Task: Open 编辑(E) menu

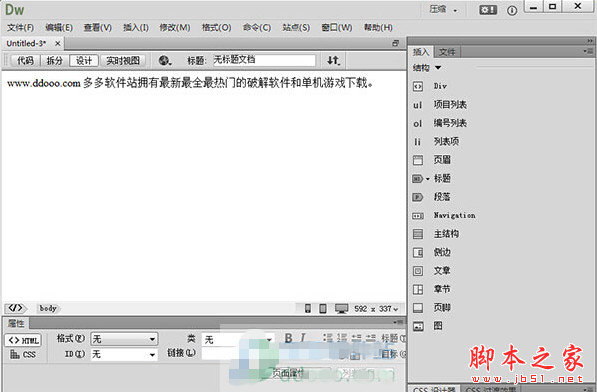Action: point(59,28)
